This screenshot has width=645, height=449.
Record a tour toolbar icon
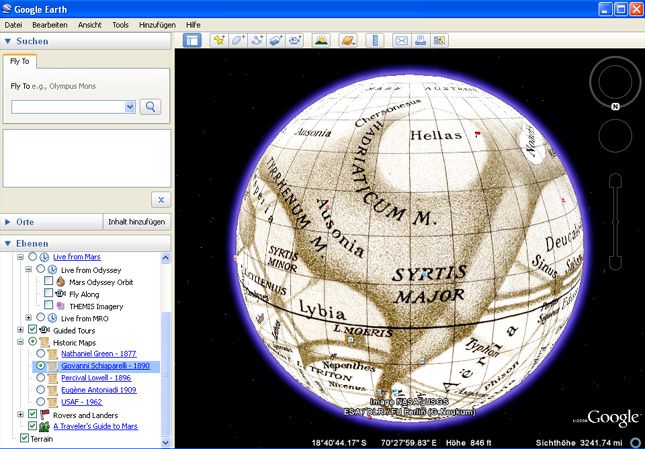pyautogui.click(x=295, y=40)
